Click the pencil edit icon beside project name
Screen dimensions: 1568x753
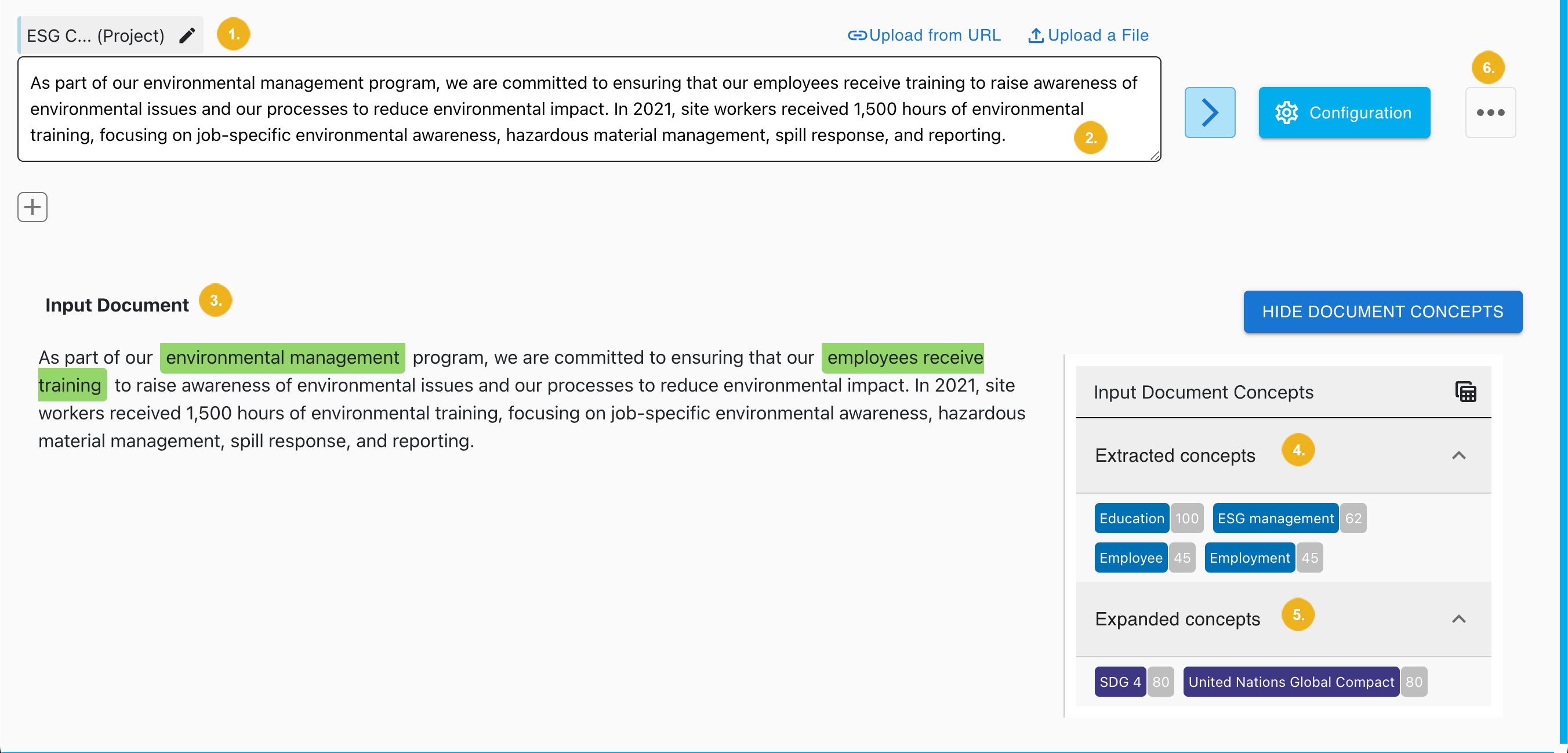point(187,35)
